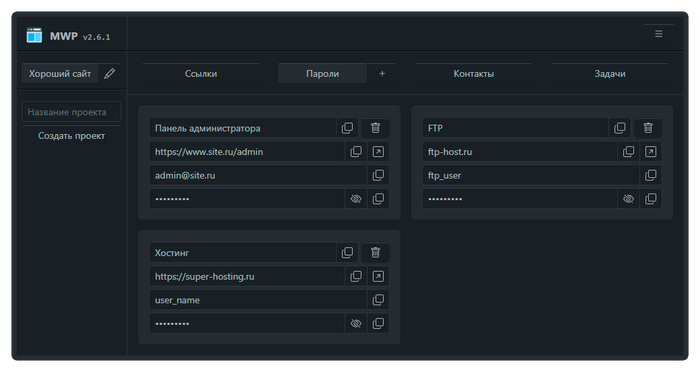Click the plus icon next to Пароли
This screenshot has height=372, width=700.
coord(382,74)
